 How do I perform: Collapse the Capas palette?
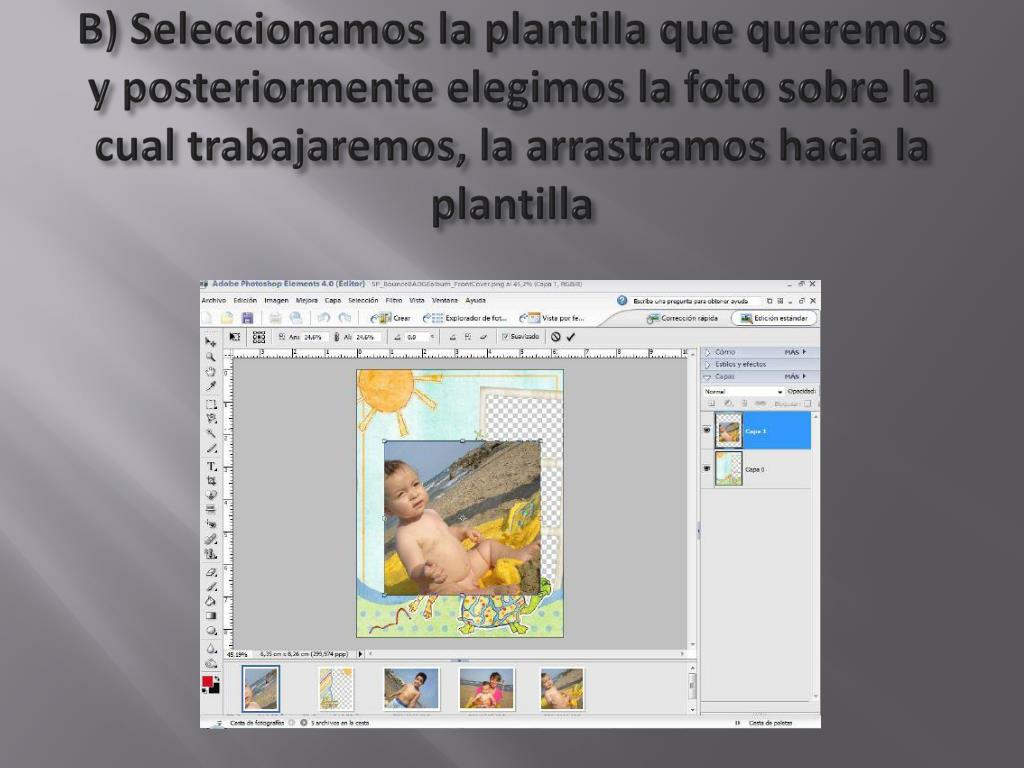pos(707,377)
